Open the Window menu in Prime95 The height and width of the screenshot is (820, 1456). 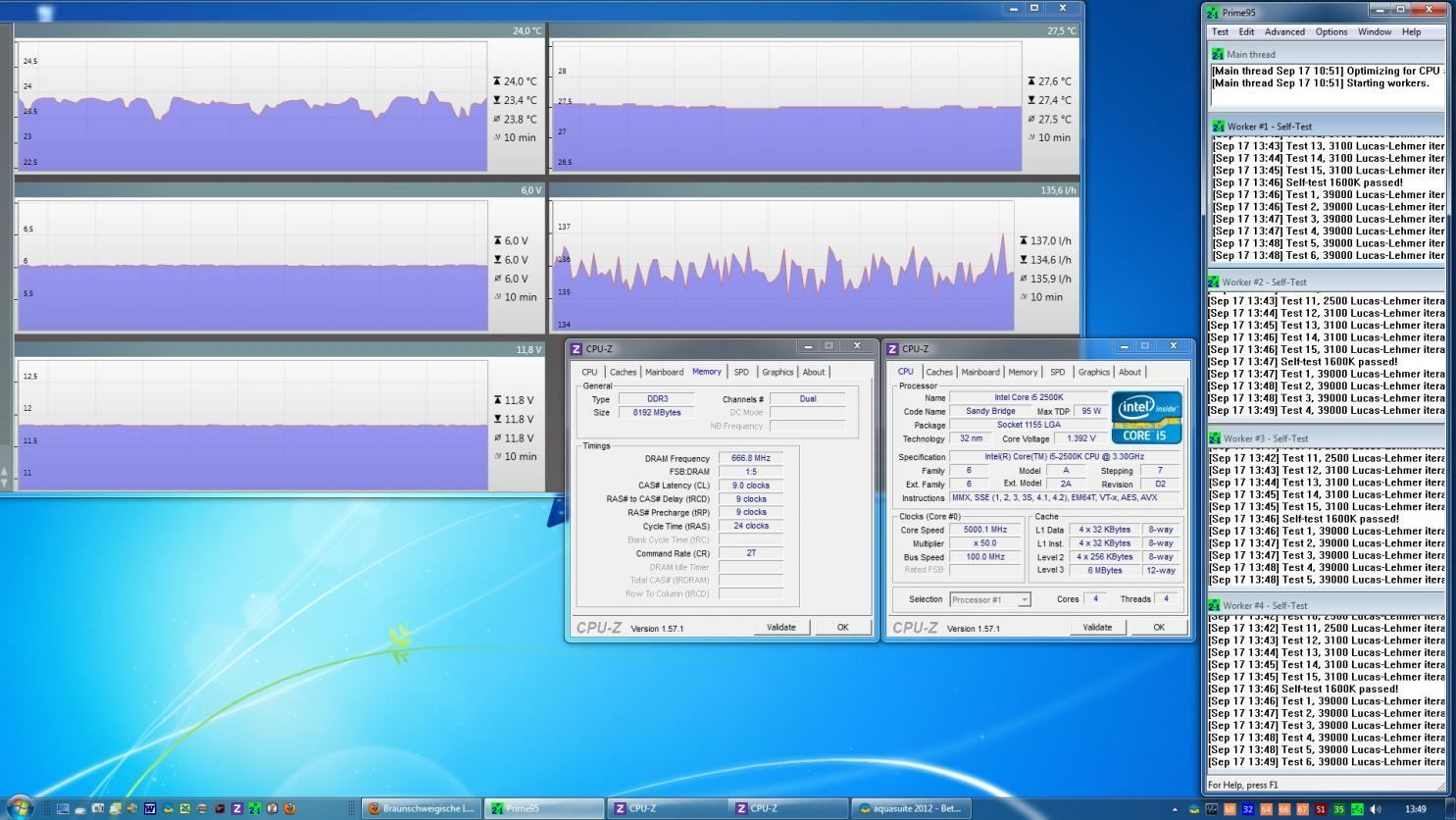coord(1375,31)
